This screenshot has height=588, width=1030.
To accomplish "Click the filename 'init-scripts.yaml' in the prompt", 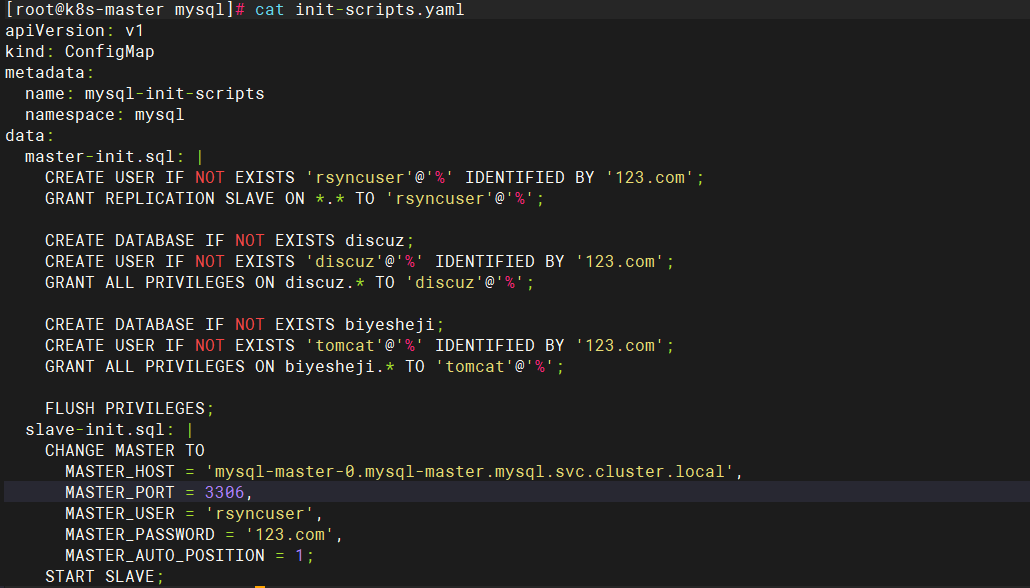I will coord(380,10).
